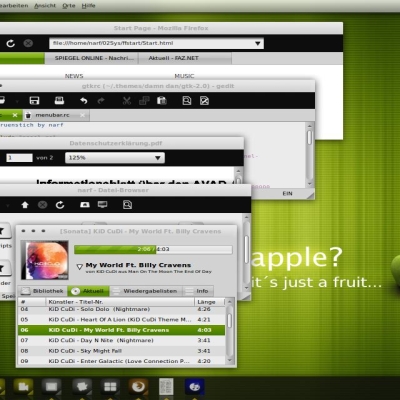Open the Wiedergabelisten tab in Sonata
The height and width of the screenshot is (400, 400).
pos(145,291)
